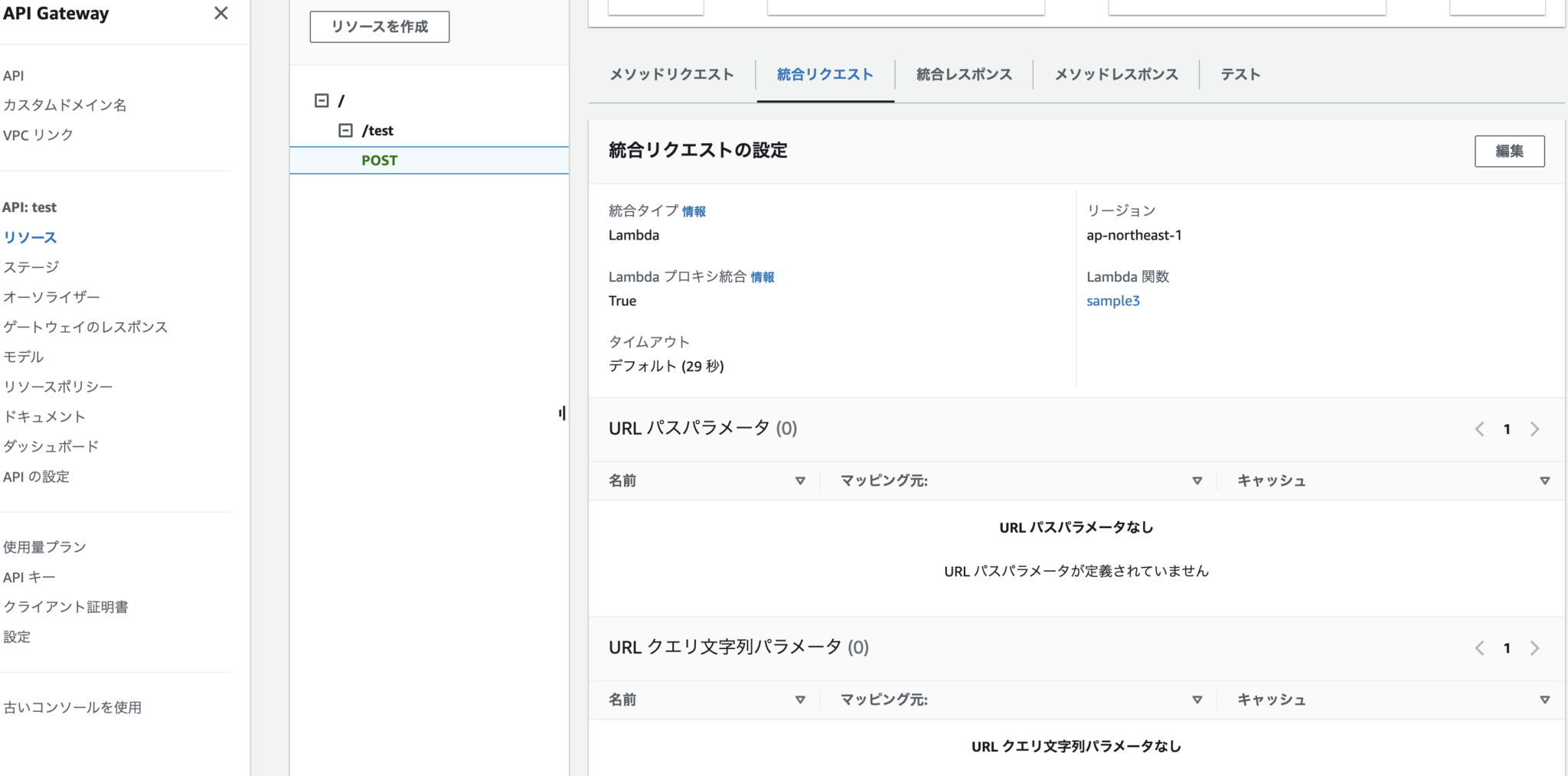Image resolution: width=1568 pixels, height=776 pixels.
Task: Click the panel resize handle divider
Action: (563, 413)
